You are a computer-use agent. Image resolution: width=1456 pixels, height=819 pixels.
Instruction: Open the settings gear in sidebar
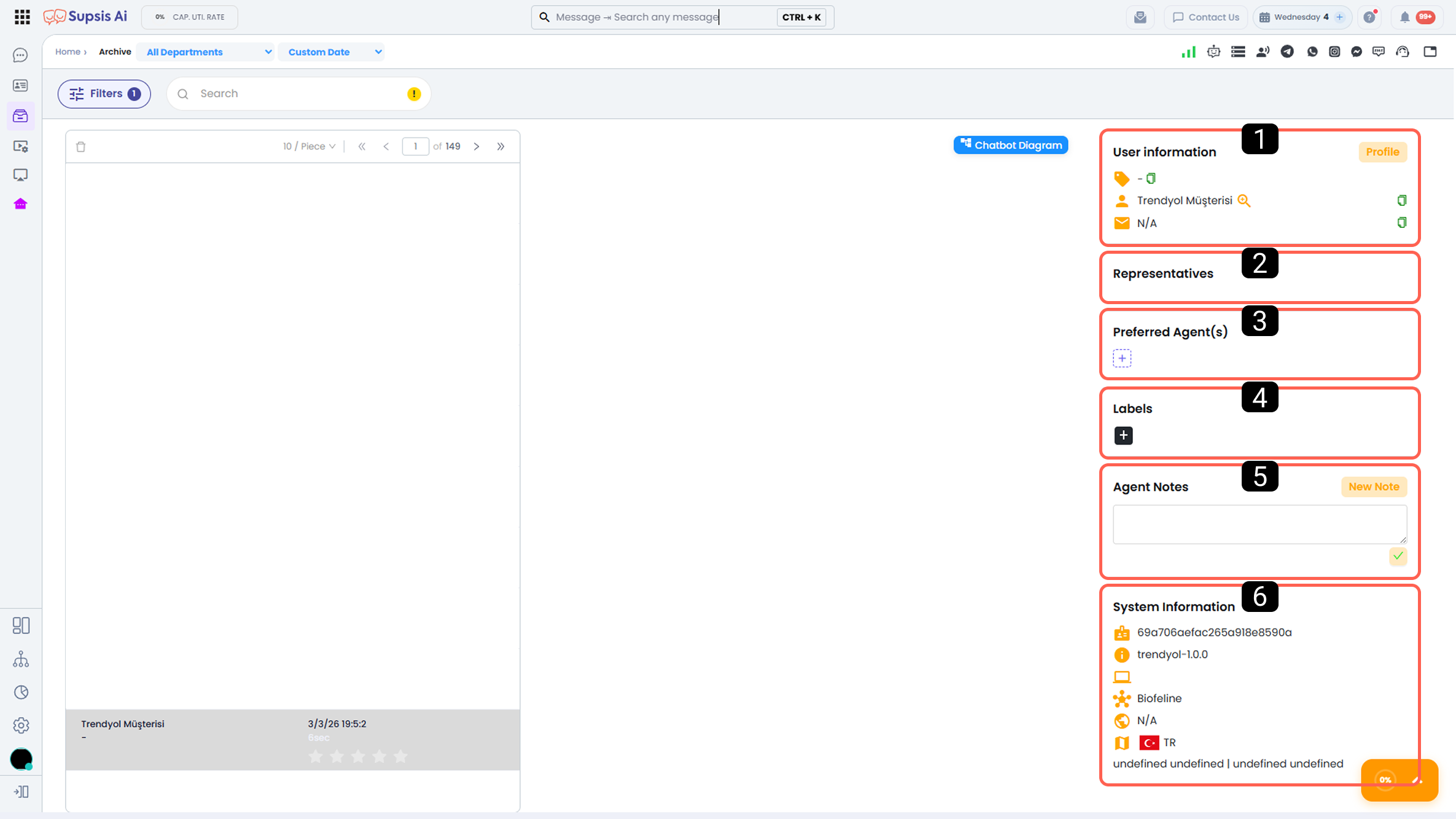pyautogui.click(x=21, y=725)
